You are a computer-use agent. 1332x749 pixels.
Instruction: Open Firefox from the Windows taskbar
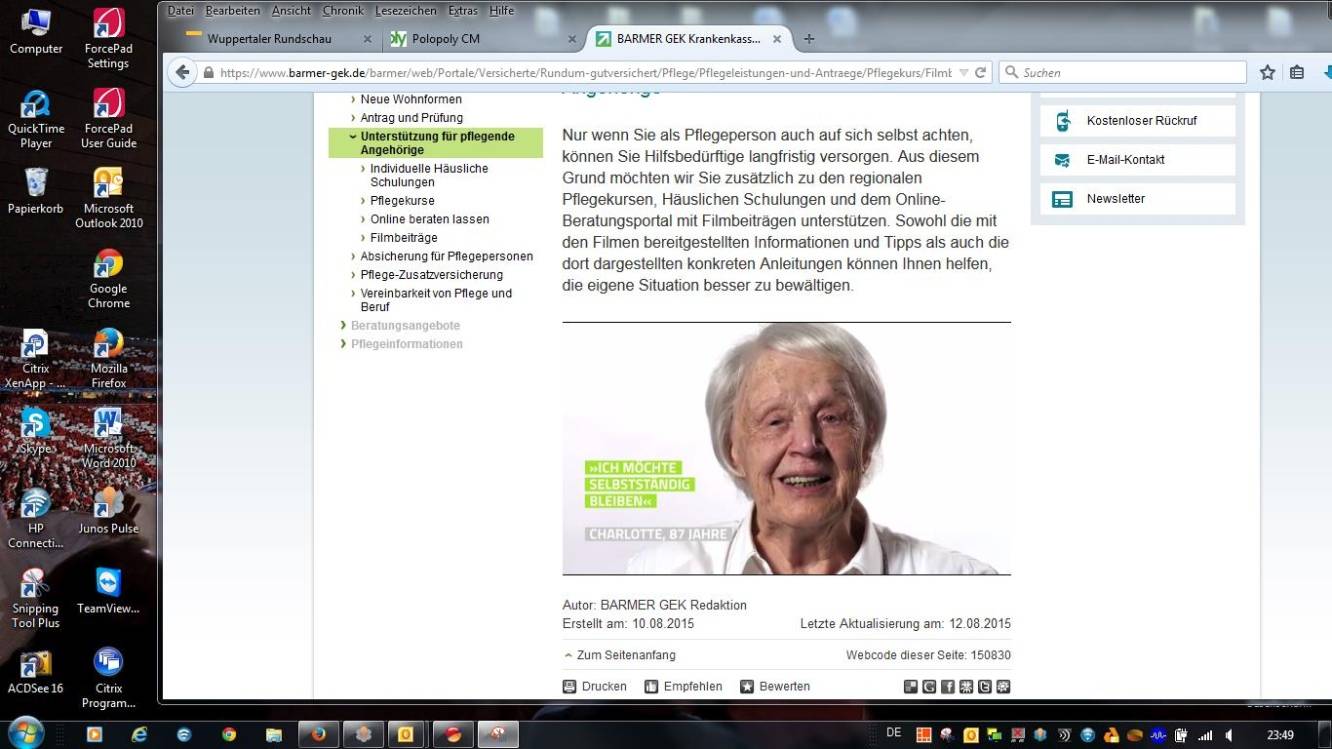coord(318,734)
